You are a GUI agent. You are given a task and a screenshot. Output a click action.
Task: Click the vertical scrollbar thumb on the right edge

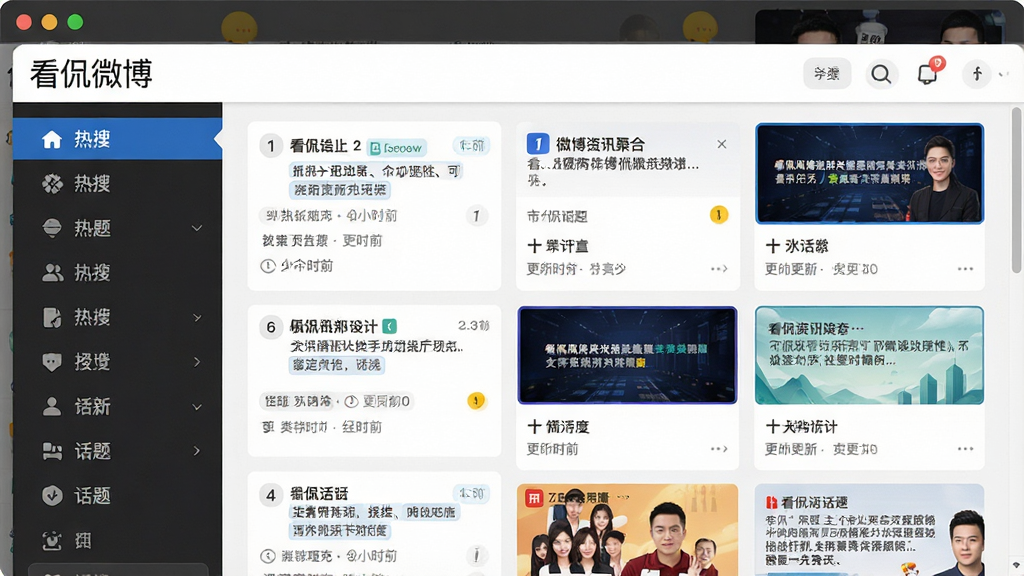(1016, 191)
